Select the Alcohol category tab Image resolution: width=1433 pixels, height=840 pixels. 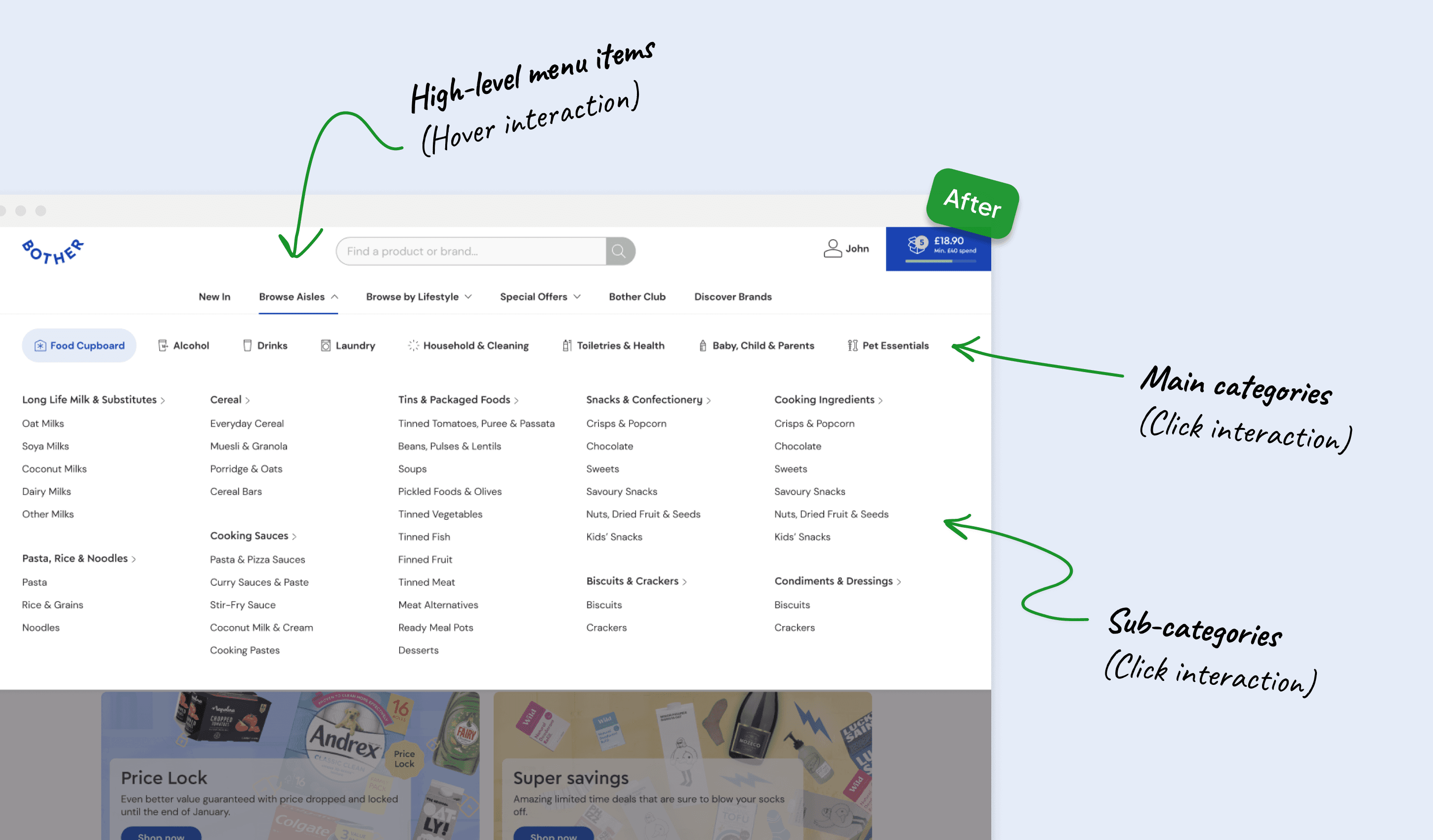click(184, 346)
